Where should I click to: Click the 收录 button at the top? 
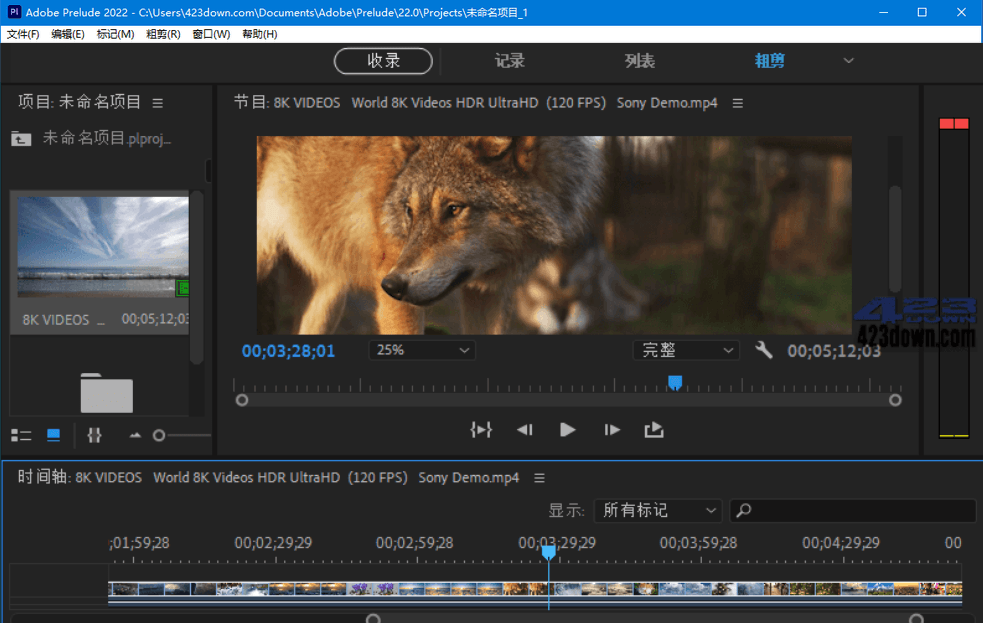[x=383, y=60]
